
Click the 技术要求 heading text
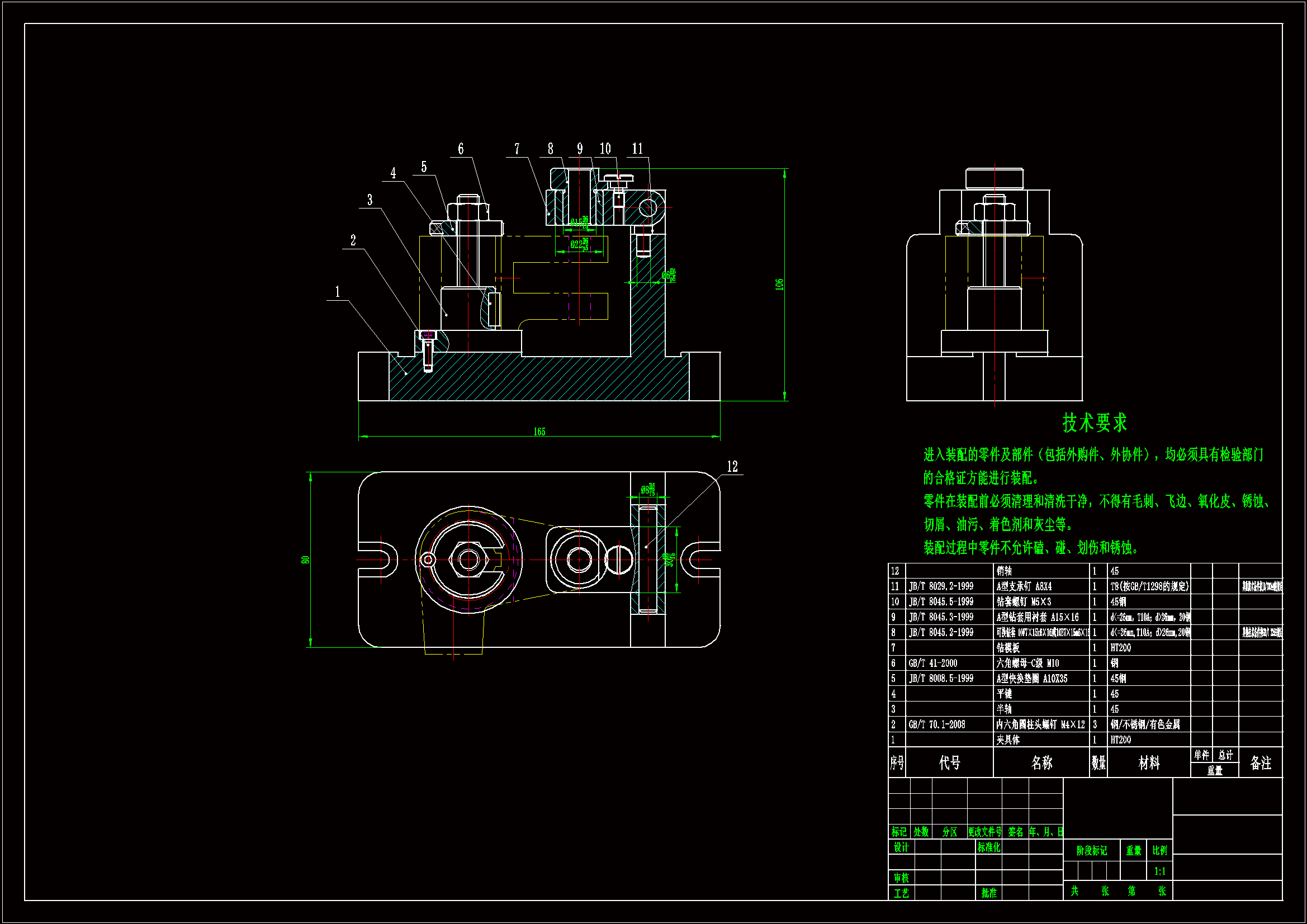click(x=1094, y=423)
